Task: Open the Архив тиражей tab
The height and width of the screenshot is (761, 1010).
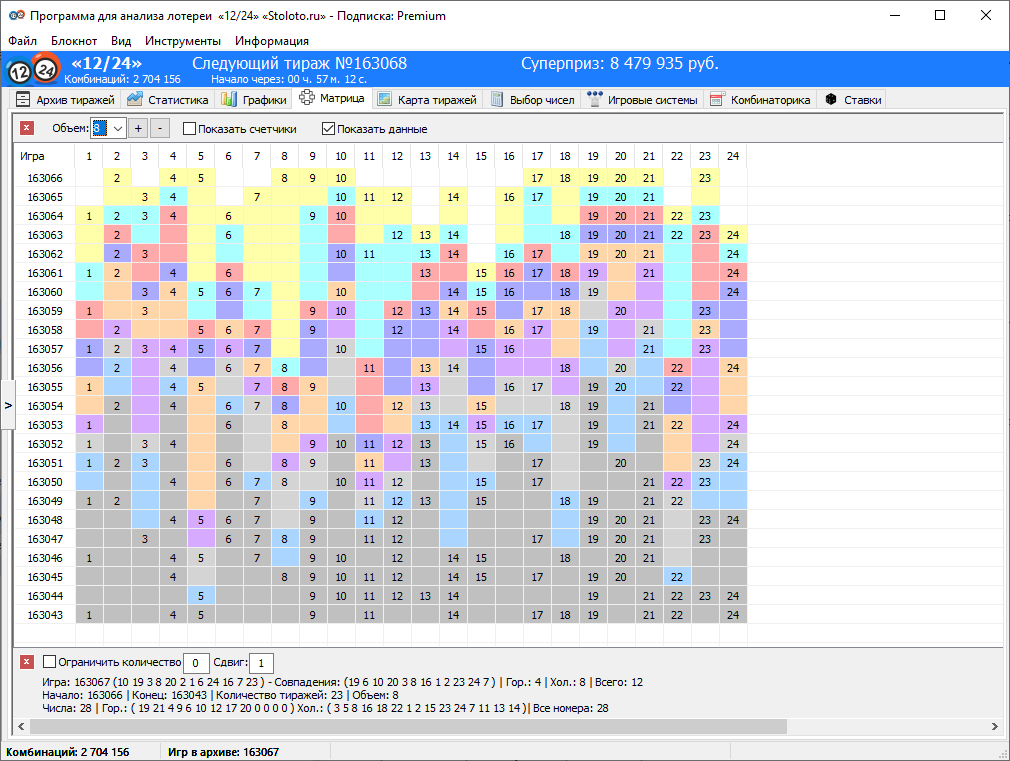Action: pos(65,100)
